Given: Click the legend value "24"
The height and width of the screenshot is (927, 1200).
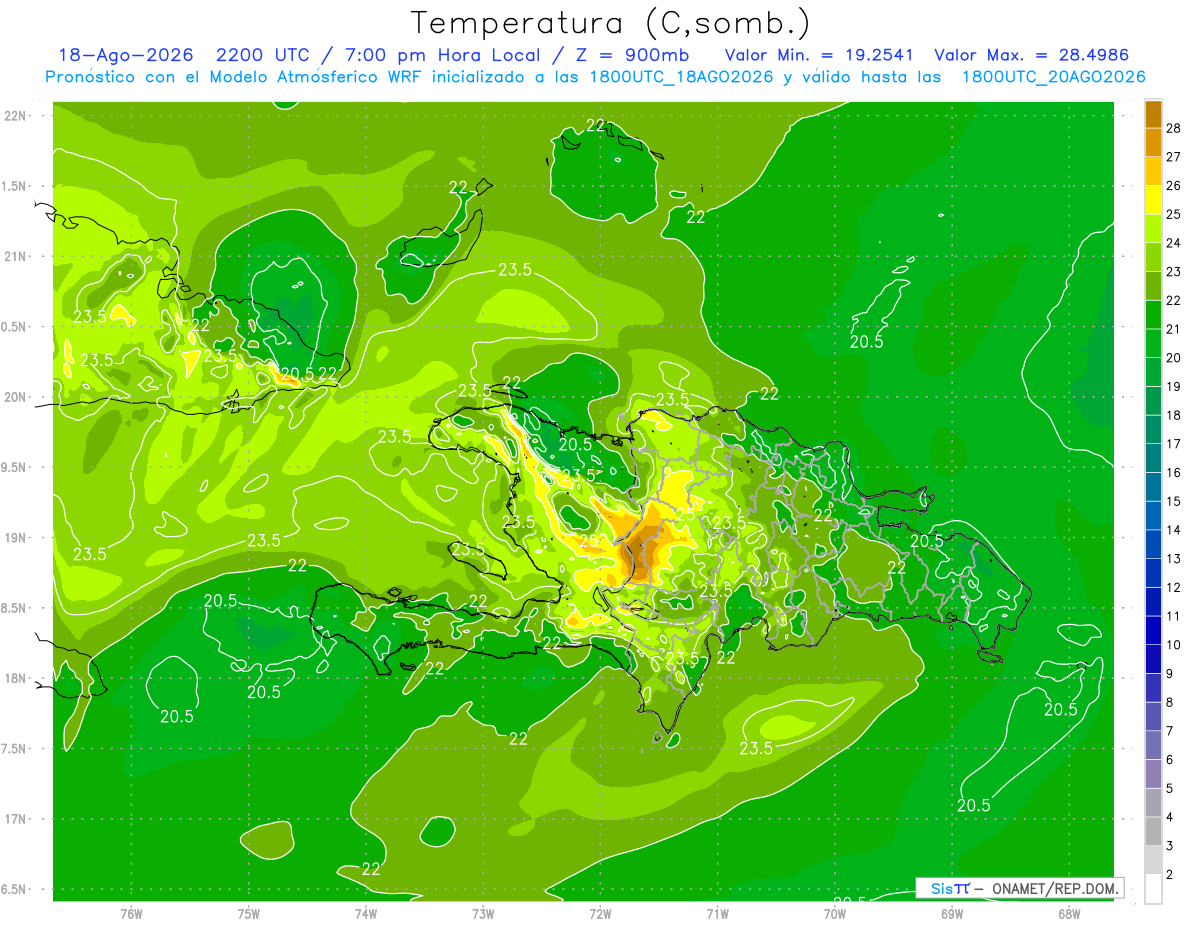Looking at the screenshot, I should point(1173,243).
